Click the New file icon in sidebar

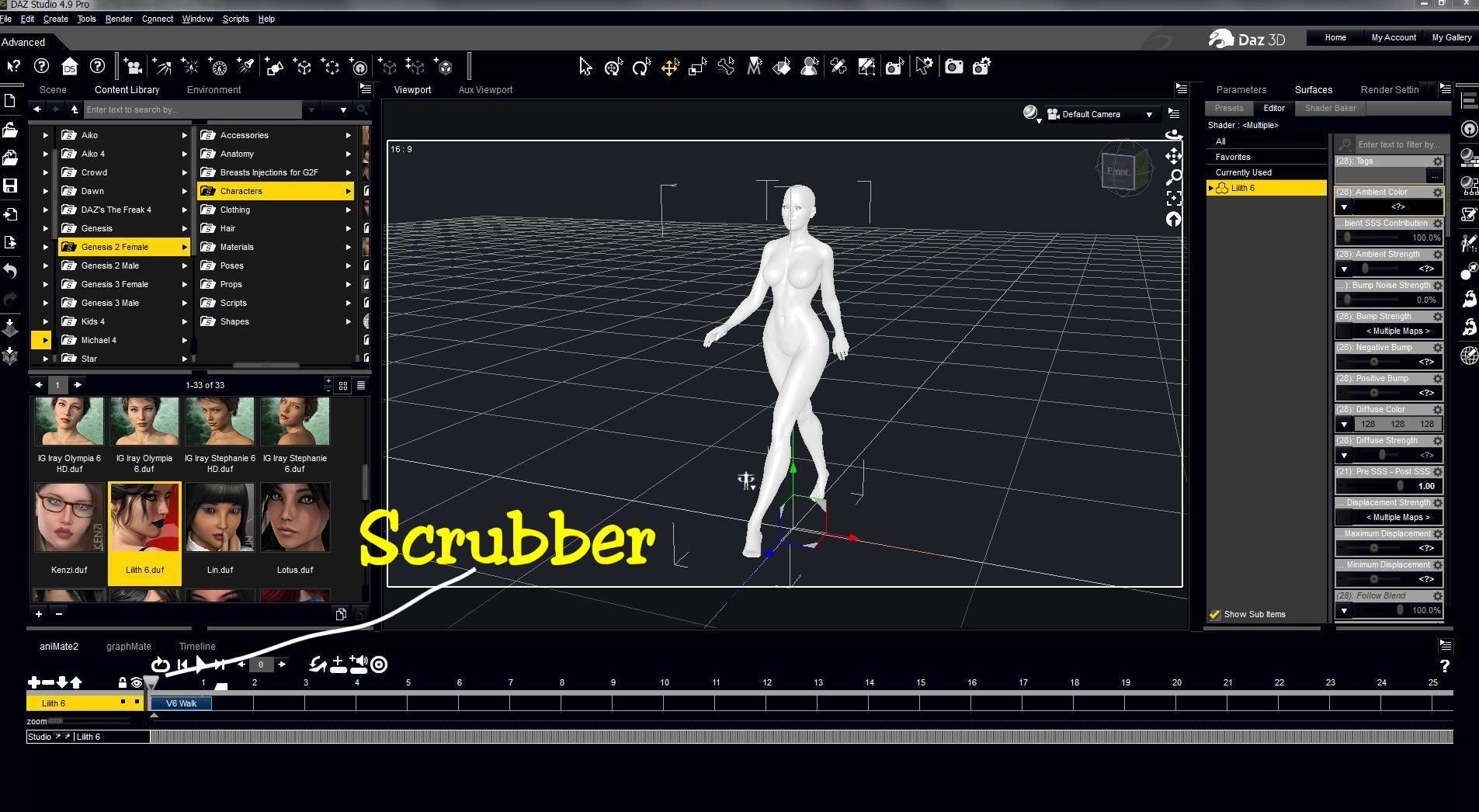click(10, 101)
